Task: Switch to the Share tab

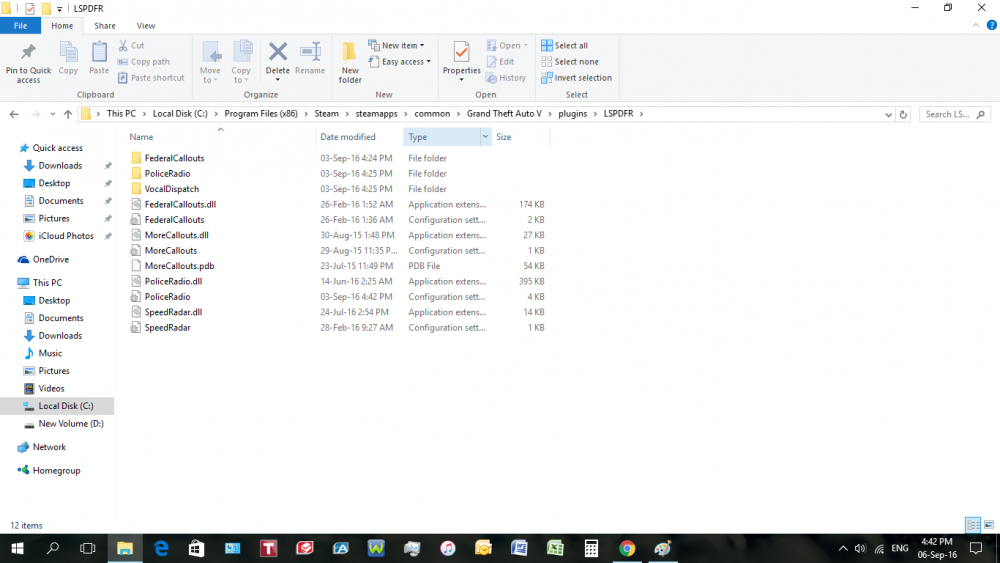Action: pos(105,26)
